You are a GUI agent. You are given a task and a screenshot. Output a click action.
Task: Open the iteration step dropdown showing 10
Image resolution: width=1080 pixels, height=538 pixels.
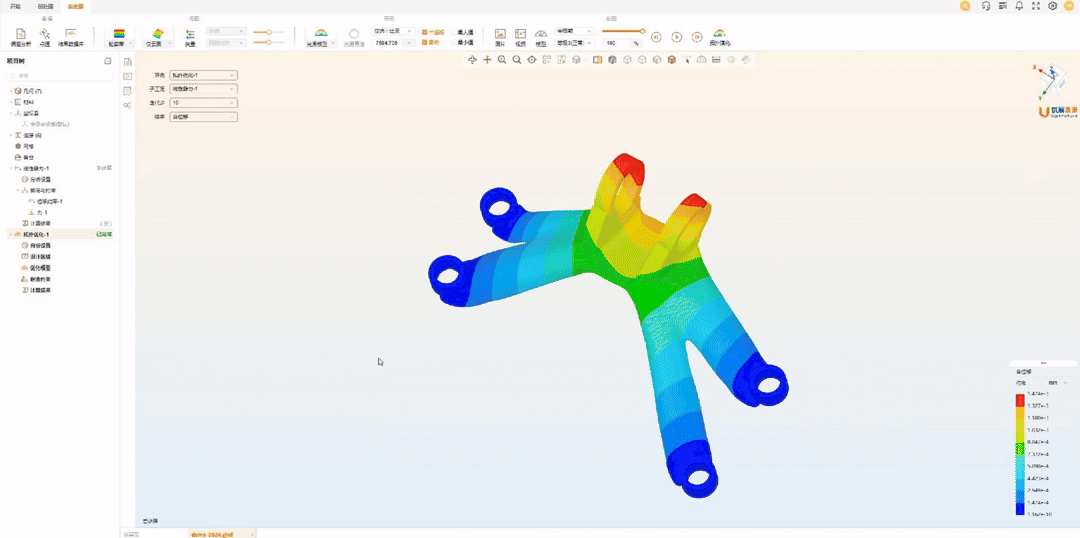coord(204,103)
